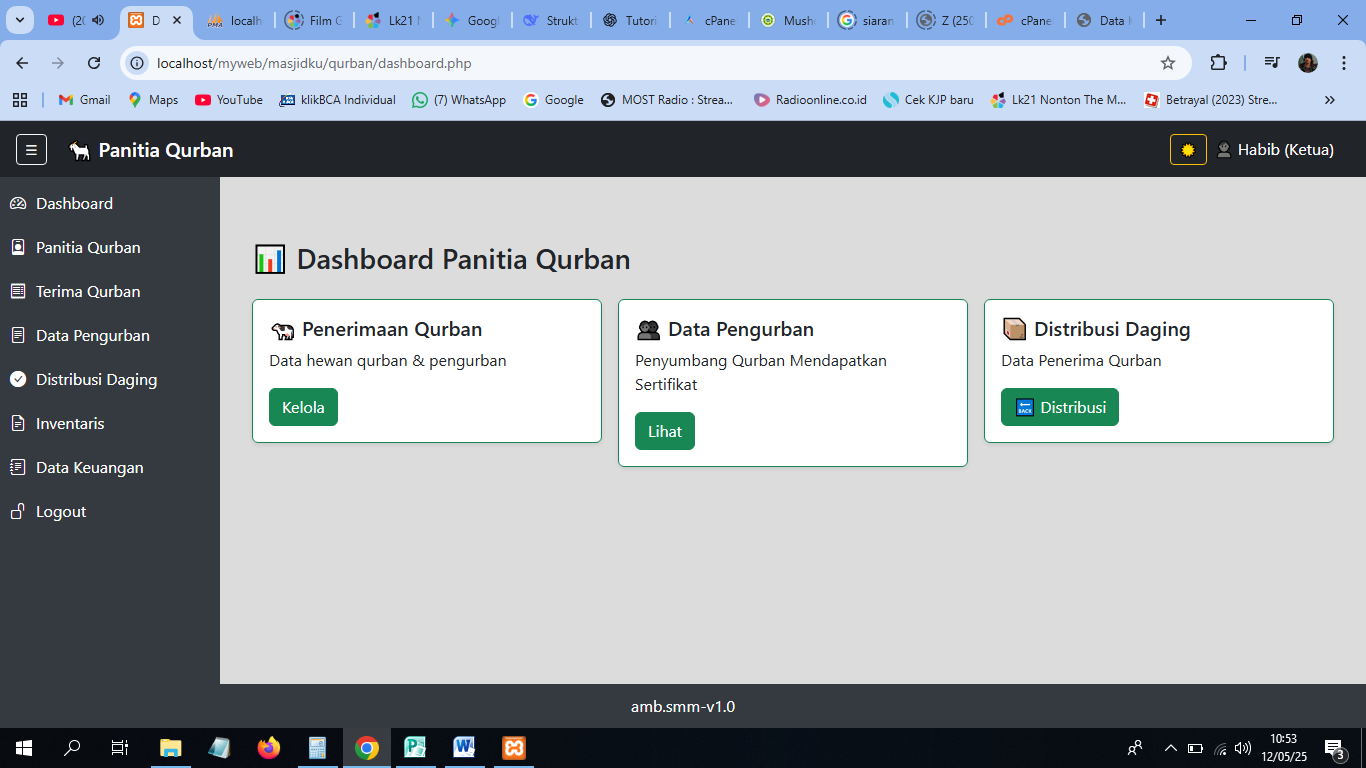
Task: Click the Distribusi button
Action: click(1060, 406)
